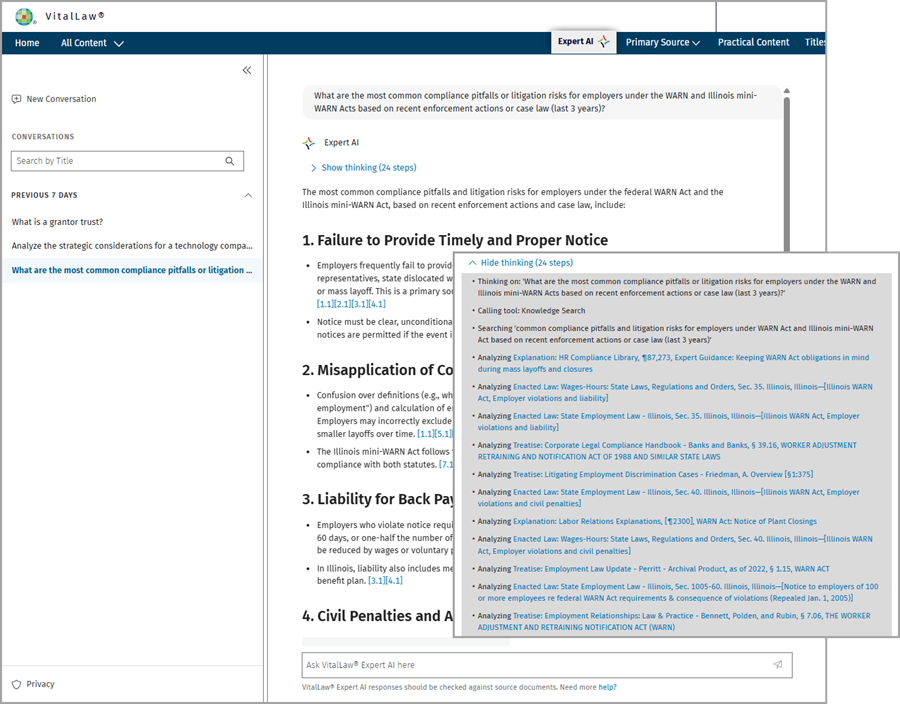Open State Employment Law Sec. 40 Illinois link
The width and height of the screenshot is (900, 704).
(x=668, y=498)
